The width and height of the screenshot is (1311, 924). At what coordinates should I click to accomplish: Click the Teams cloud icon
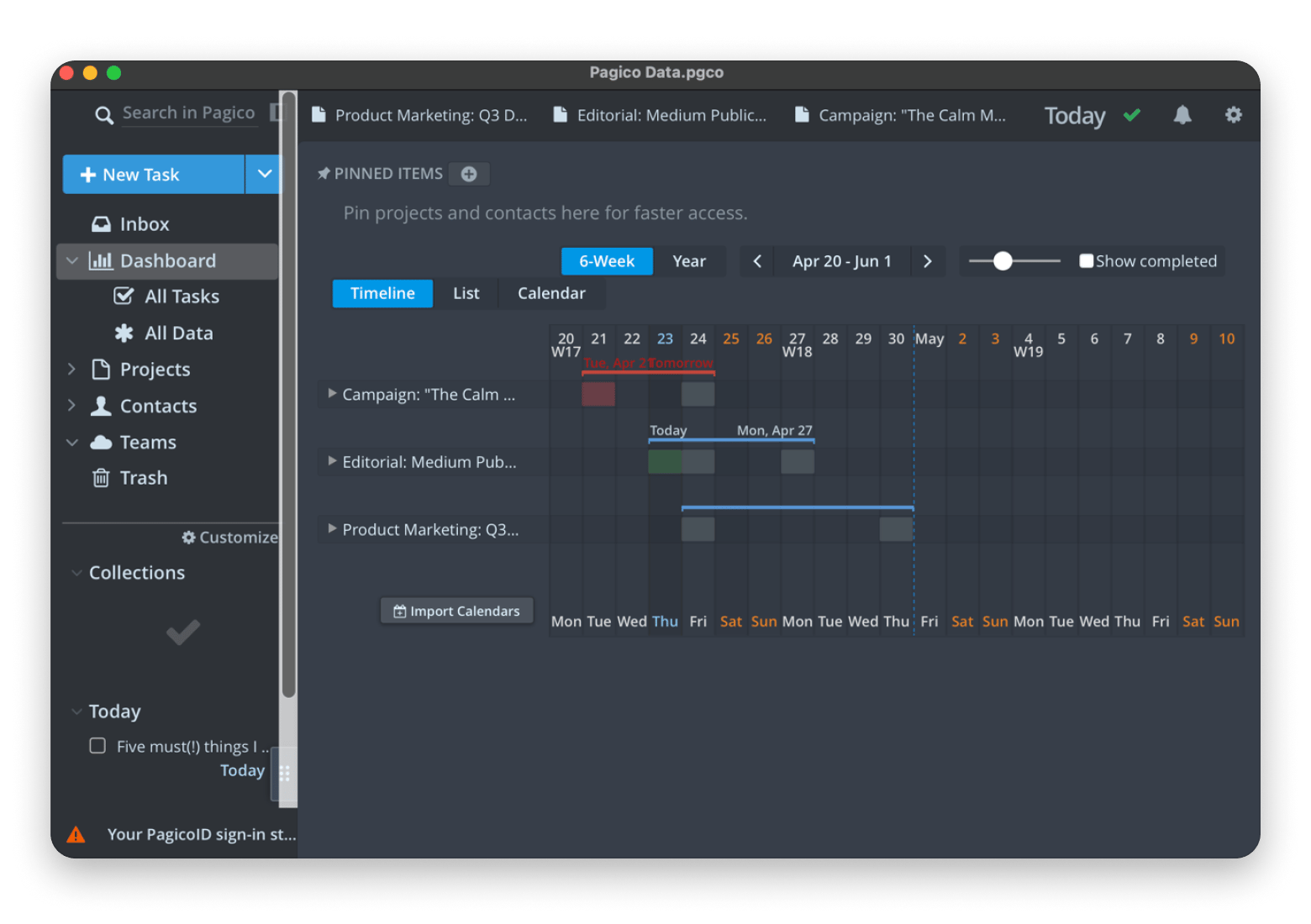click(101, 442)
